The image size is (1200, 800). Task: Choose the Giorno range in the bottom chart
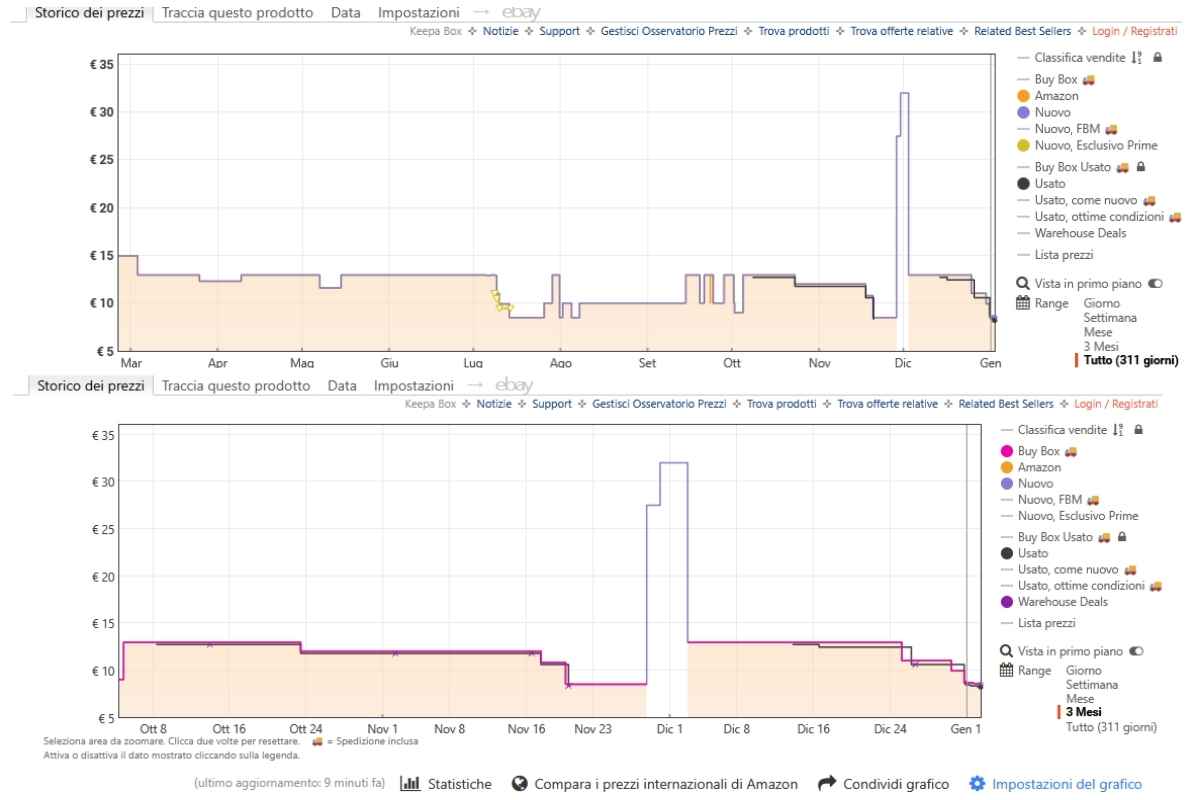point(1086,670)
